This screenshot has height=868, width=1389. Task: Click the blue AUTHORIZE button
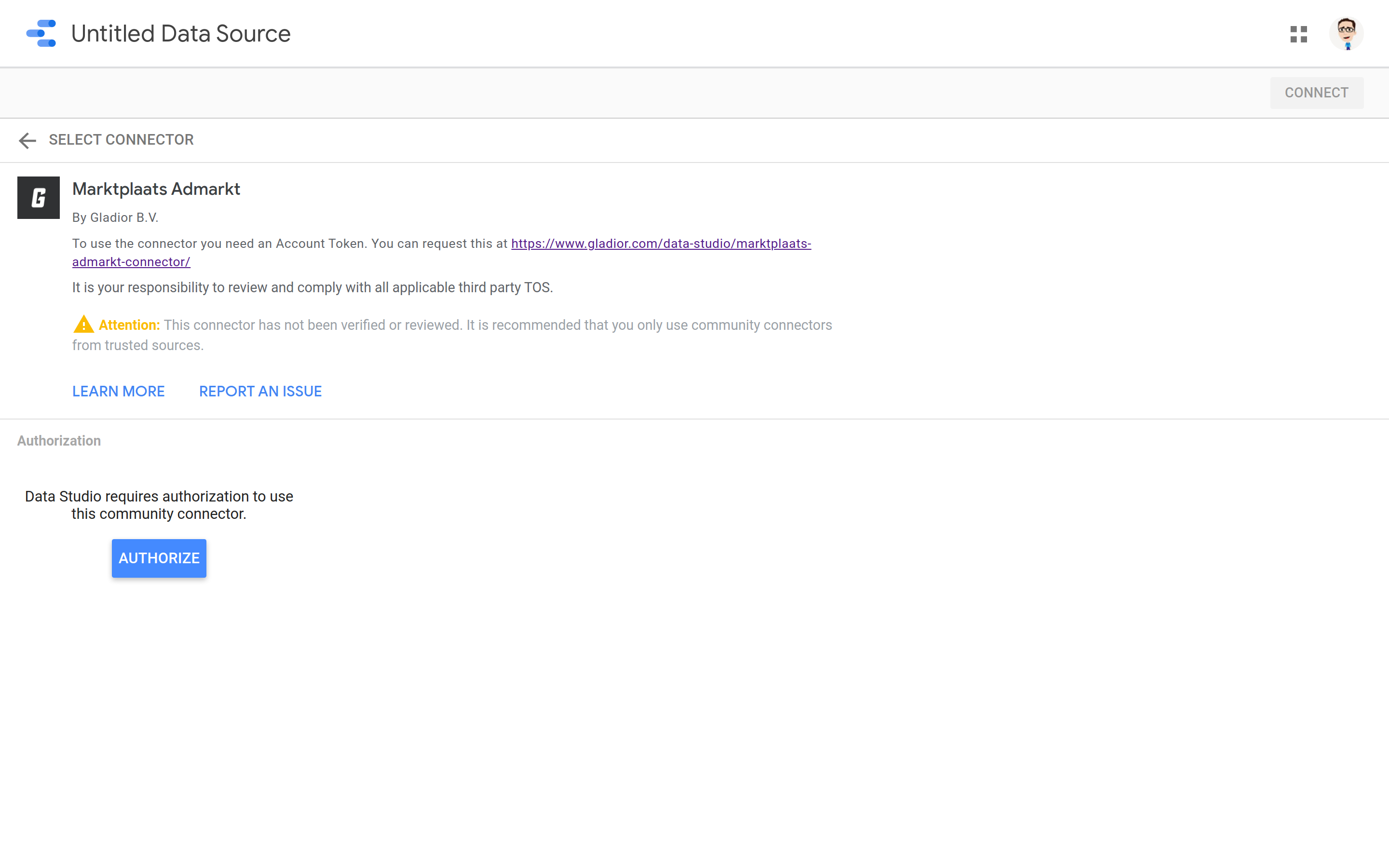tap(159, 558)
